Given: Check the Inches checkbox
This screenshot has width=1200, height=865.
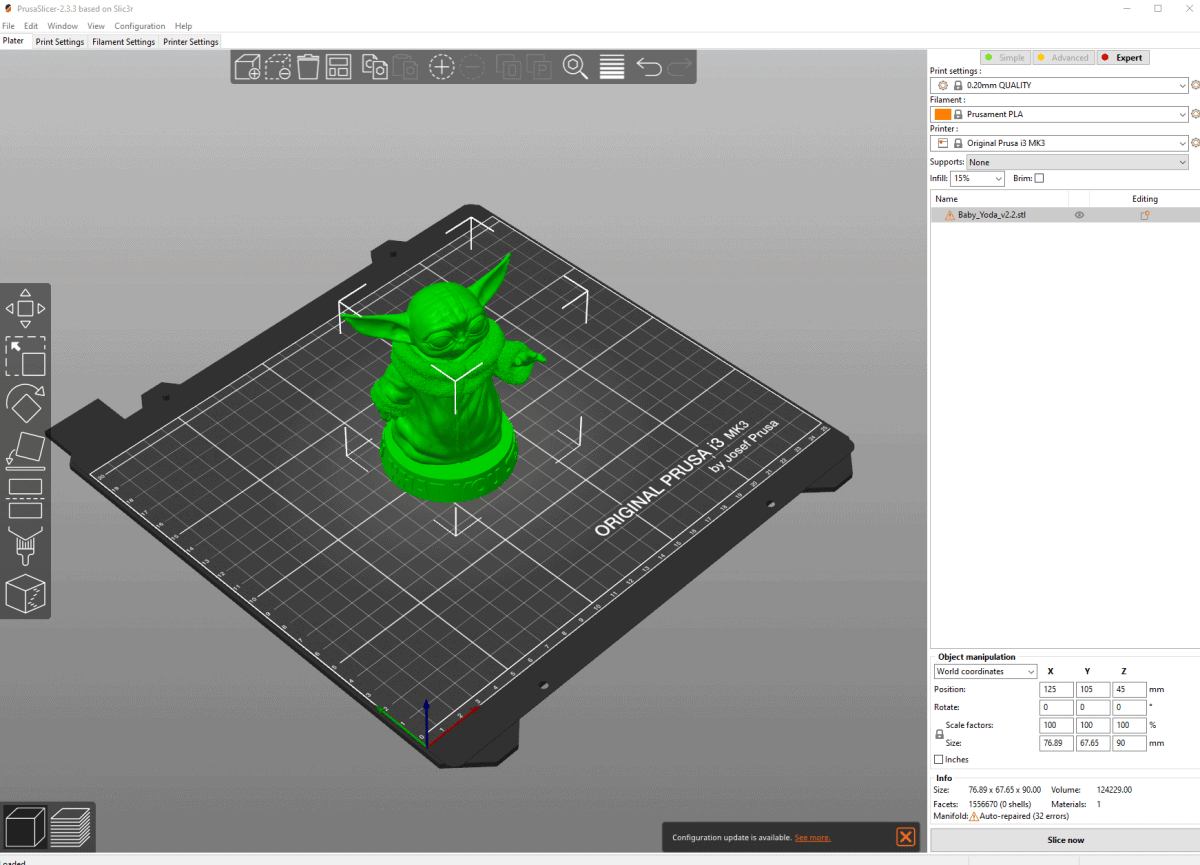Looking at the screenshot, I should pyautogui.click(x=938, y=759).
